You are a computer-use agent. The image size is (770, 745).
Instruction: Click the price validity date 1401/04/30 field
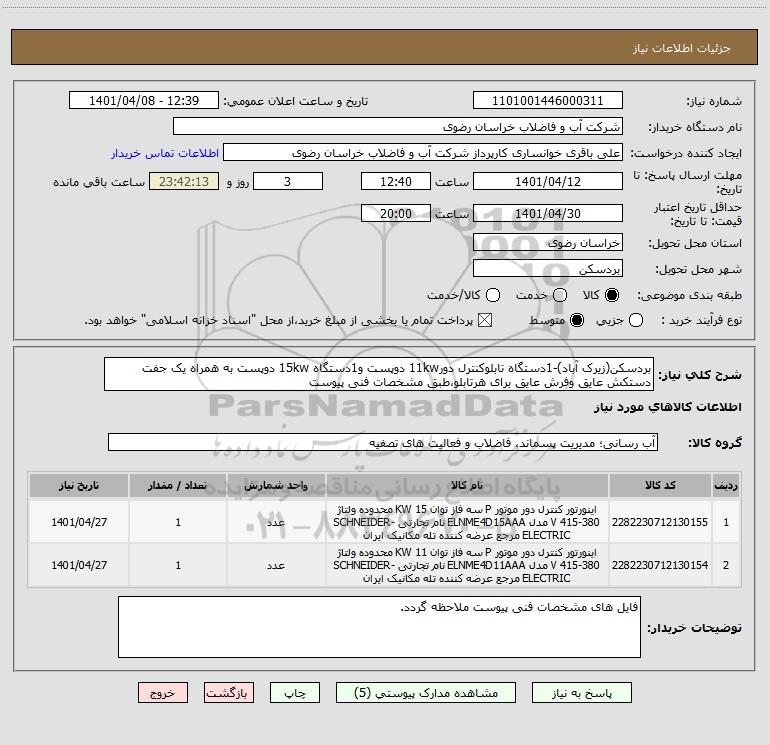(x=548, y=213)
